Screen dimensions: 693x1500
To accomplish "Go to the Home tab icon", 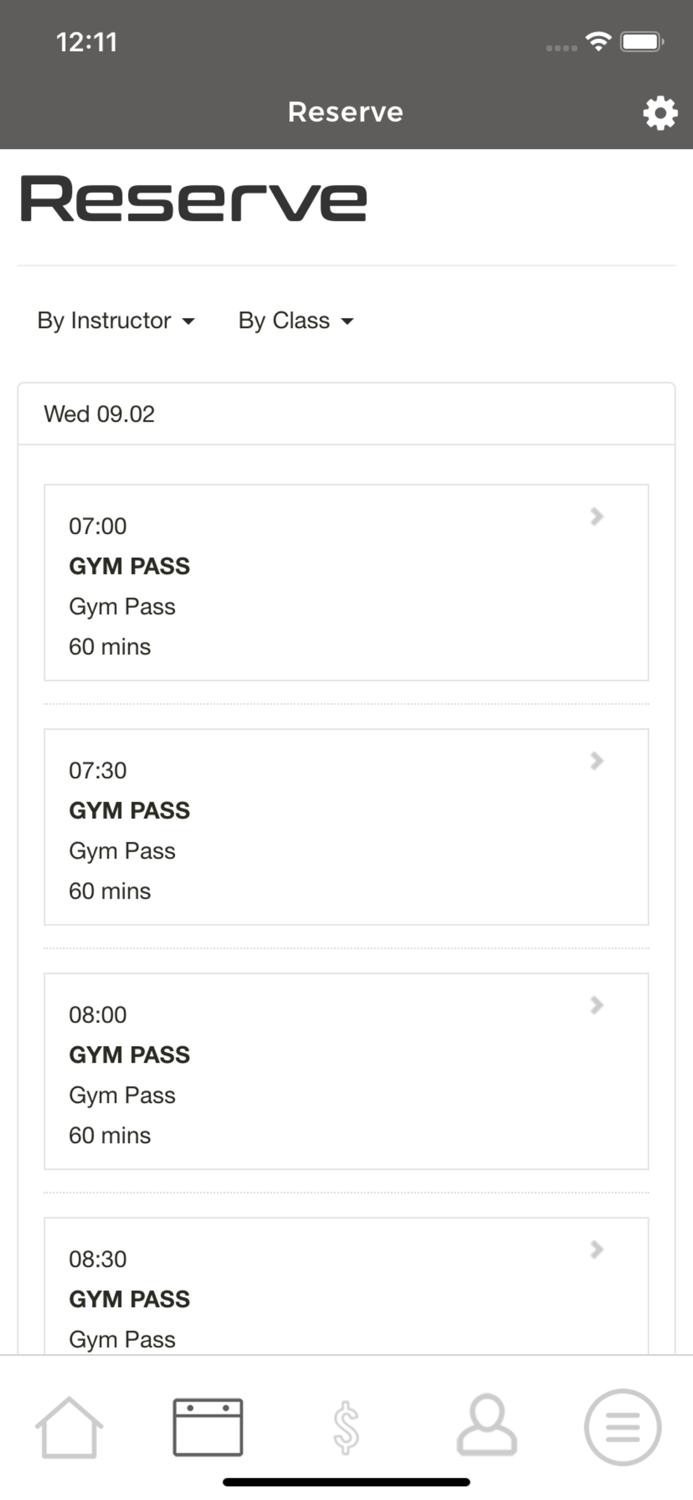I will (69, 1427).
